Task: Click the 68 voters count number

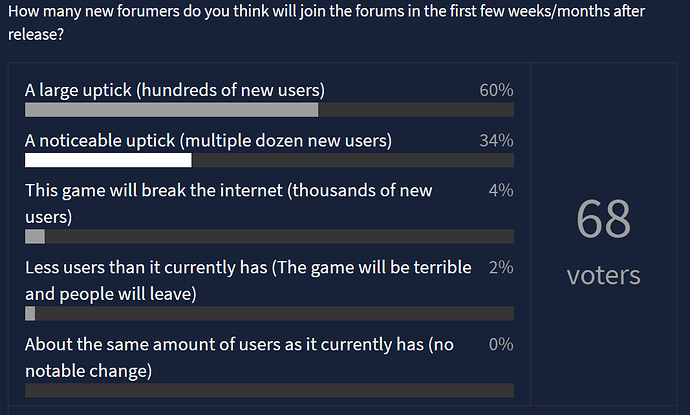Action: point(603,219)
